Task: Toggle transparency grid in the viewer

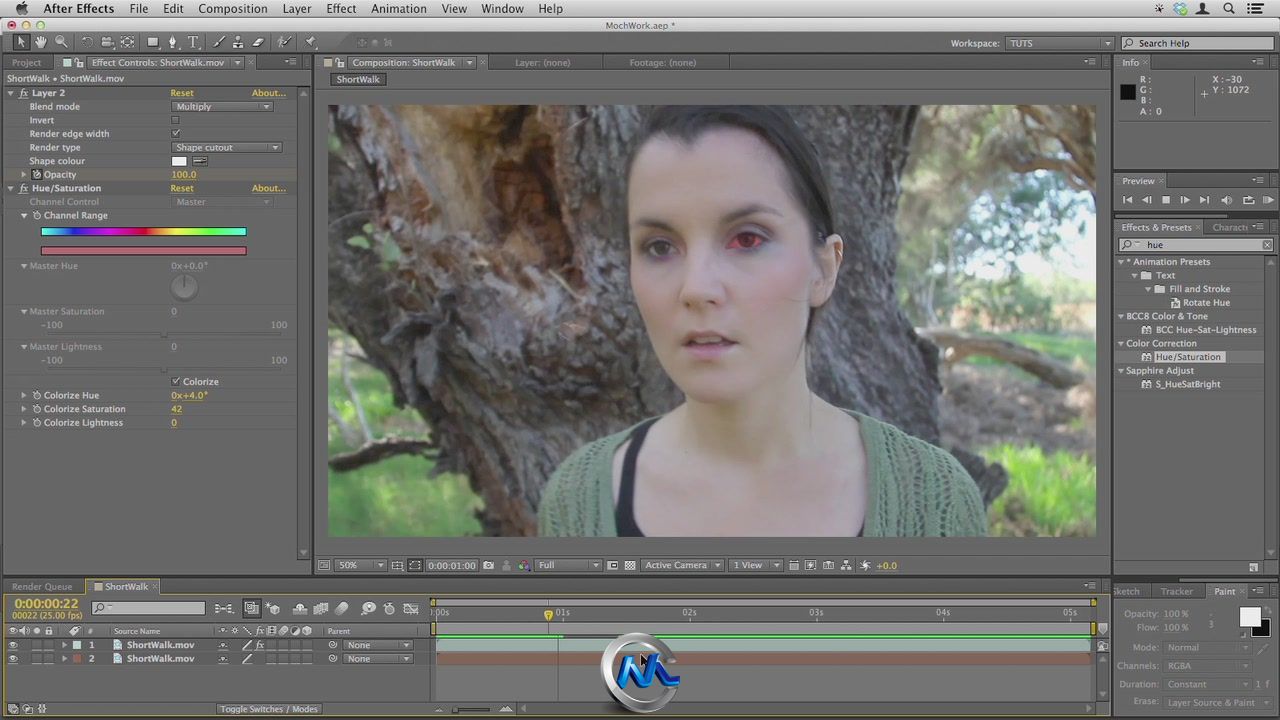Action: coord(630,565)
